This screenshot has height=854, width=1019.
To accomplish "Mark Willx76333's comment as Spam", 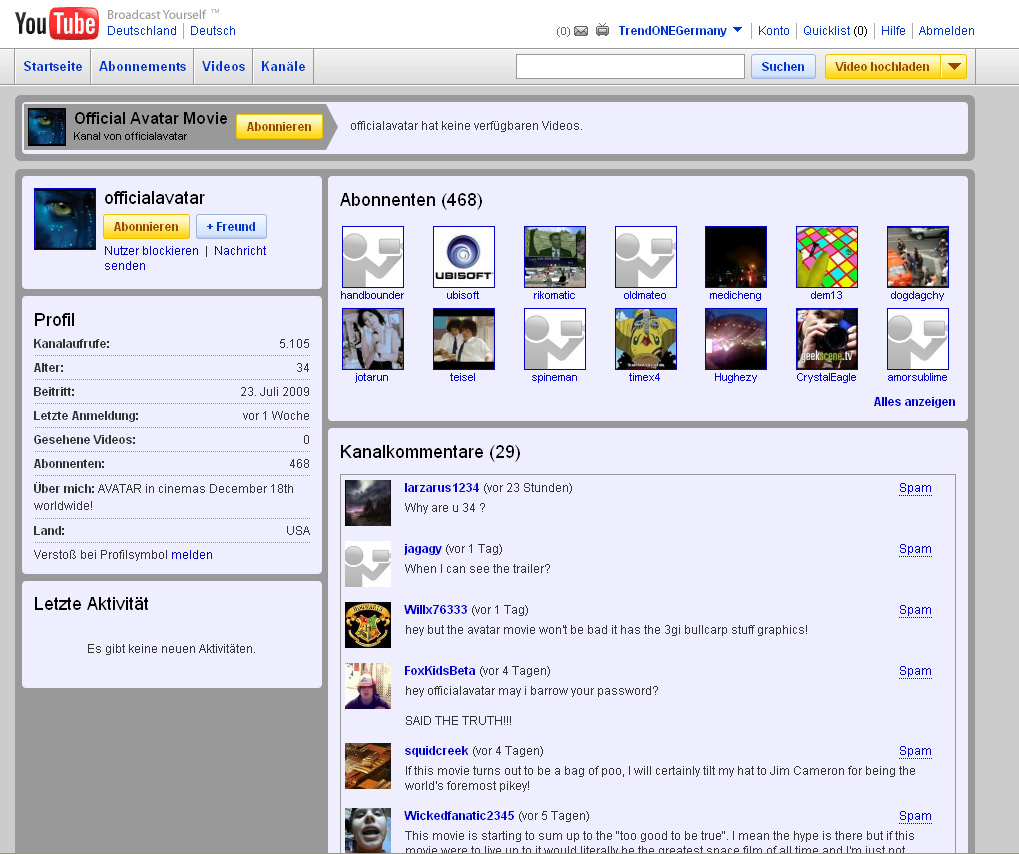I will 915,610.
